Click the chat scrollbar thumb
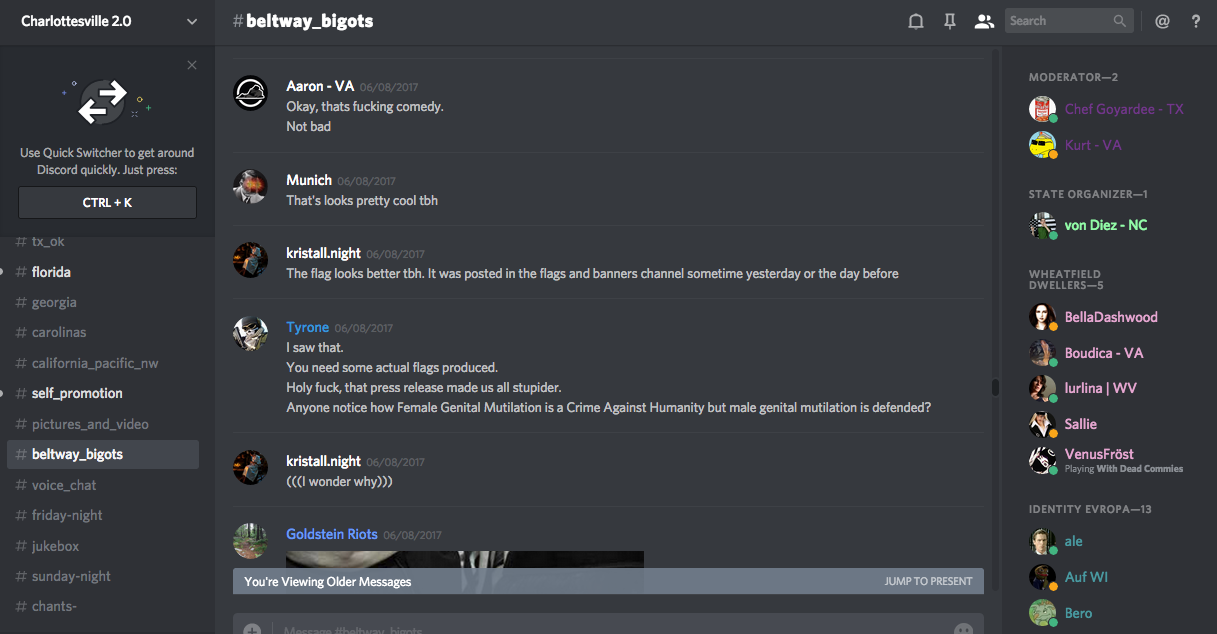1217x634 pixels. 995,387
